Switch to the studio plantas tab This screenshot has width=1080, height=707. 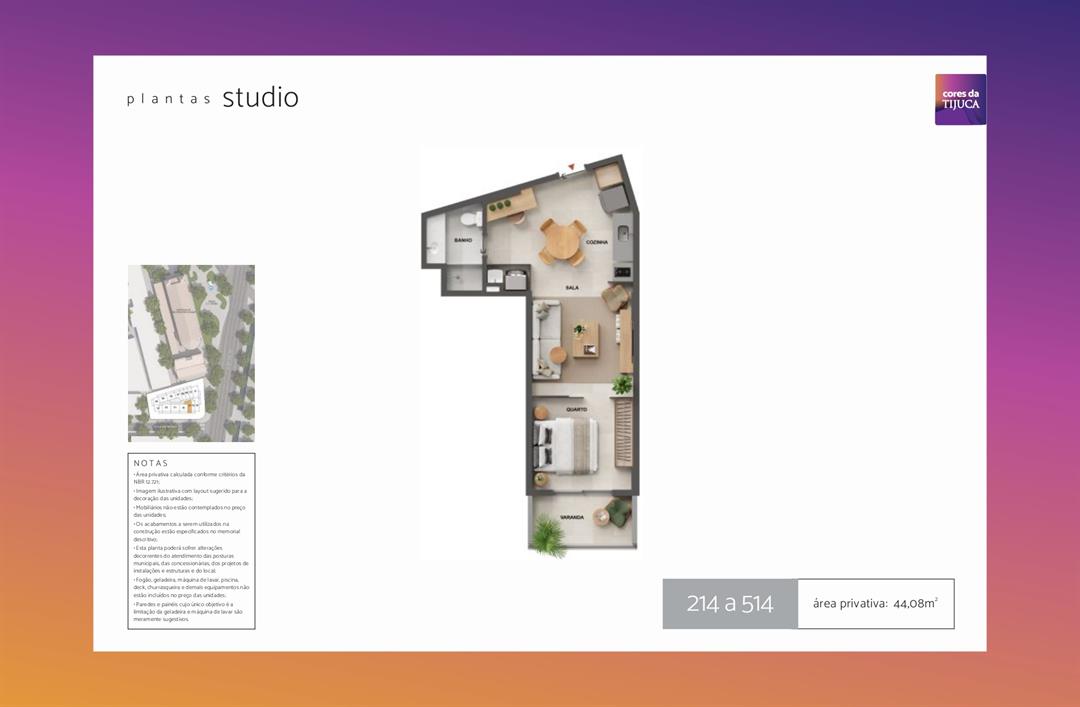(212, 98)
